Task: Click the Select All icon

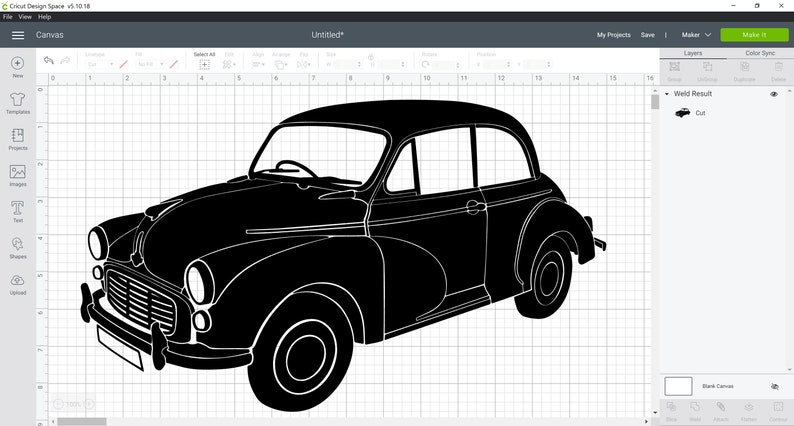Action: click(205, 64)
